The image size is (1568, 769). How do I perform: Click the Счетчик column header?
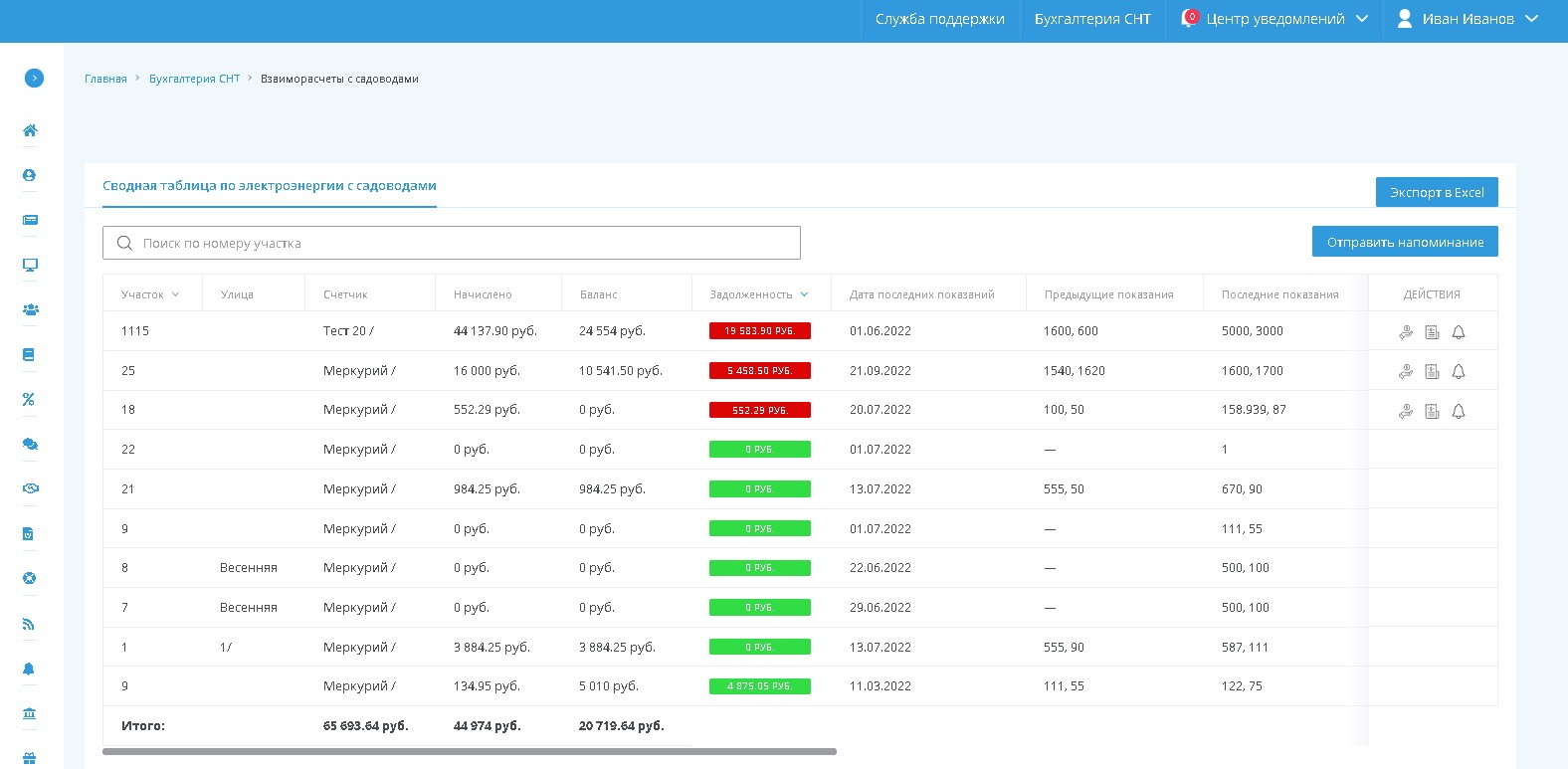345,294
